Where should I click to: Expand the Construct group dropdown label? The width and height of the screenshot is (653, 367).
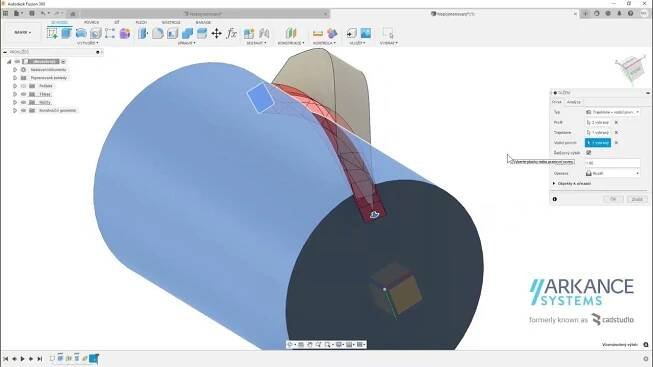click(x=291, y=43)
